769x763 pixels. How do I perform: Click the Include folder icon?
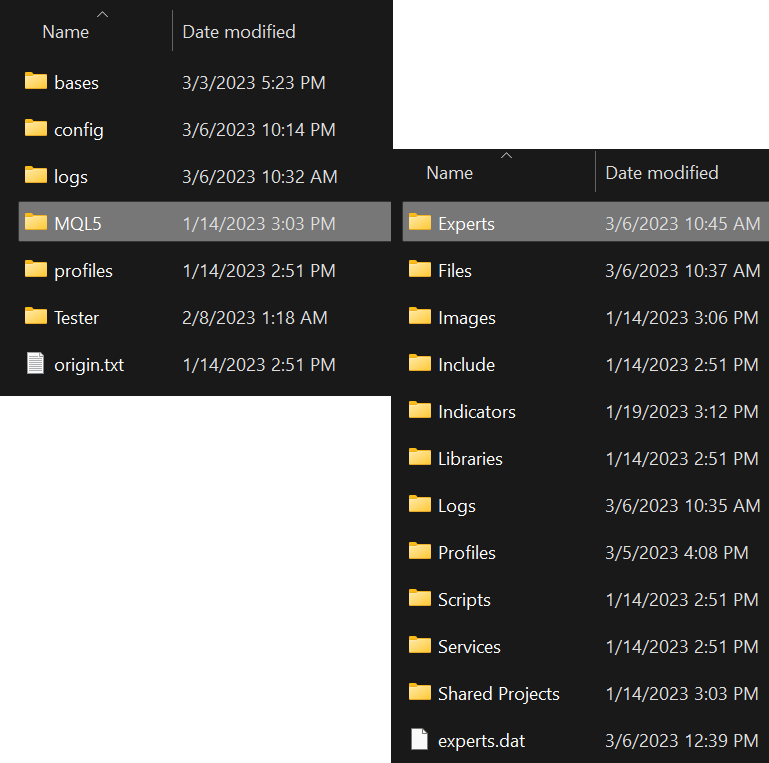420,363
